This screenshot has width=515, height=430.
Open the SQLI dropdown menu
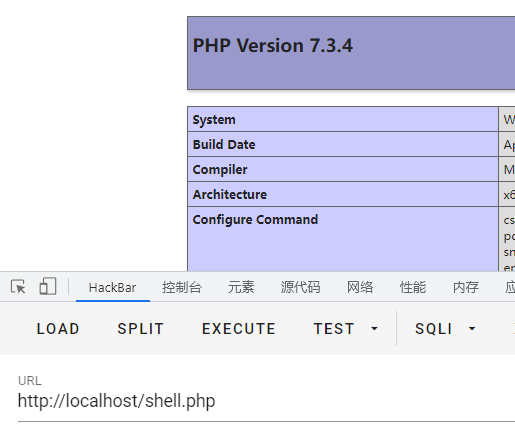click(x=445, y=329)
